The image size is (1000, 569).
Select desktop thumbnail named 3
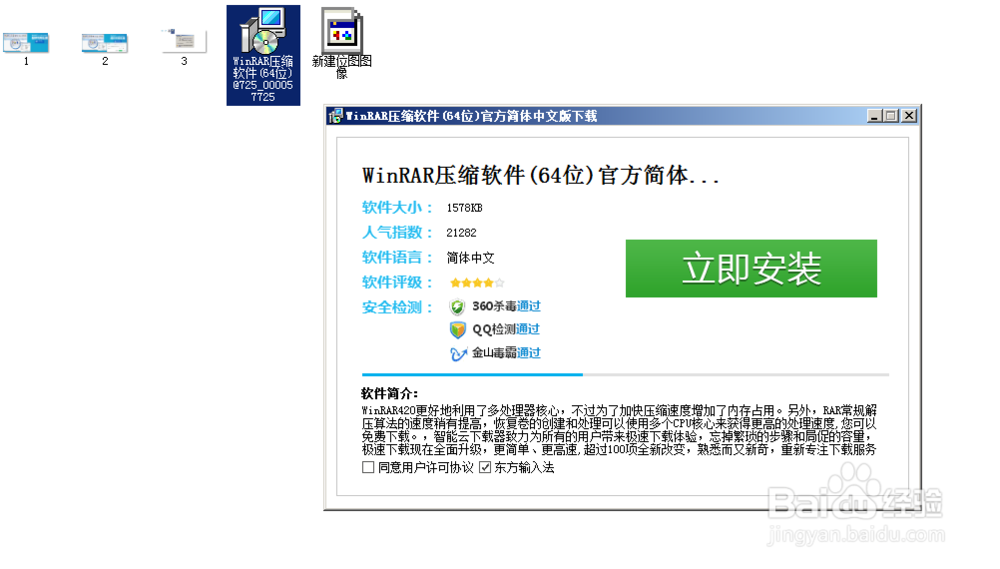(x=184, y=48)
